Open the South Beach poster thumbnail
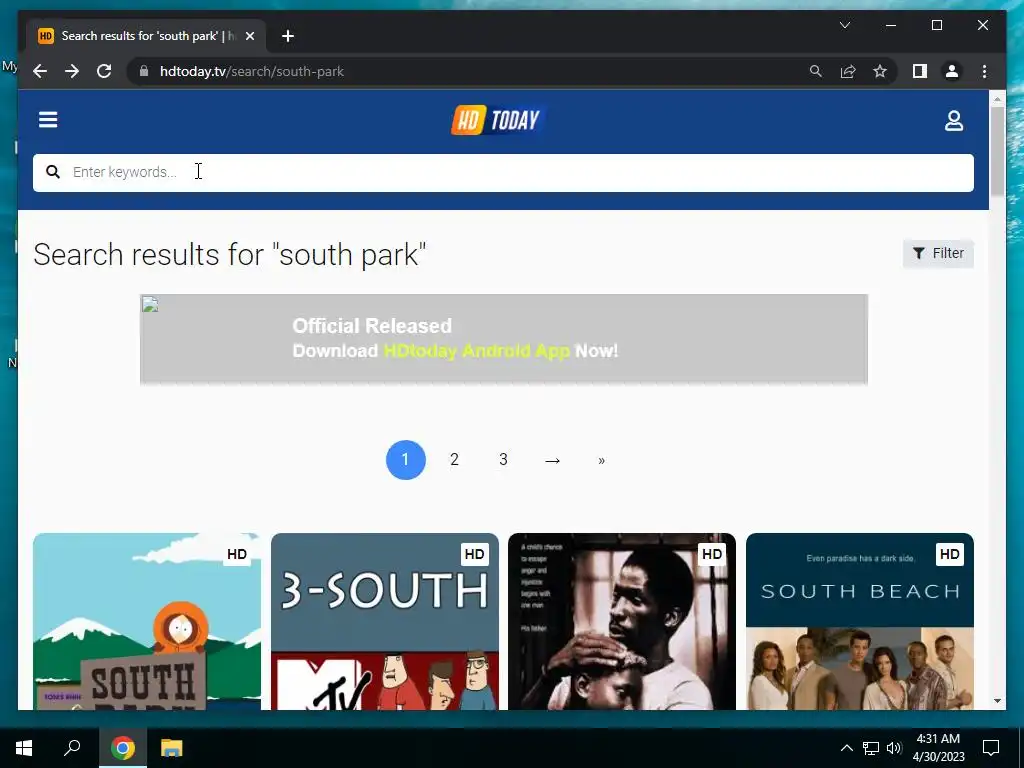 coord(859,621)
